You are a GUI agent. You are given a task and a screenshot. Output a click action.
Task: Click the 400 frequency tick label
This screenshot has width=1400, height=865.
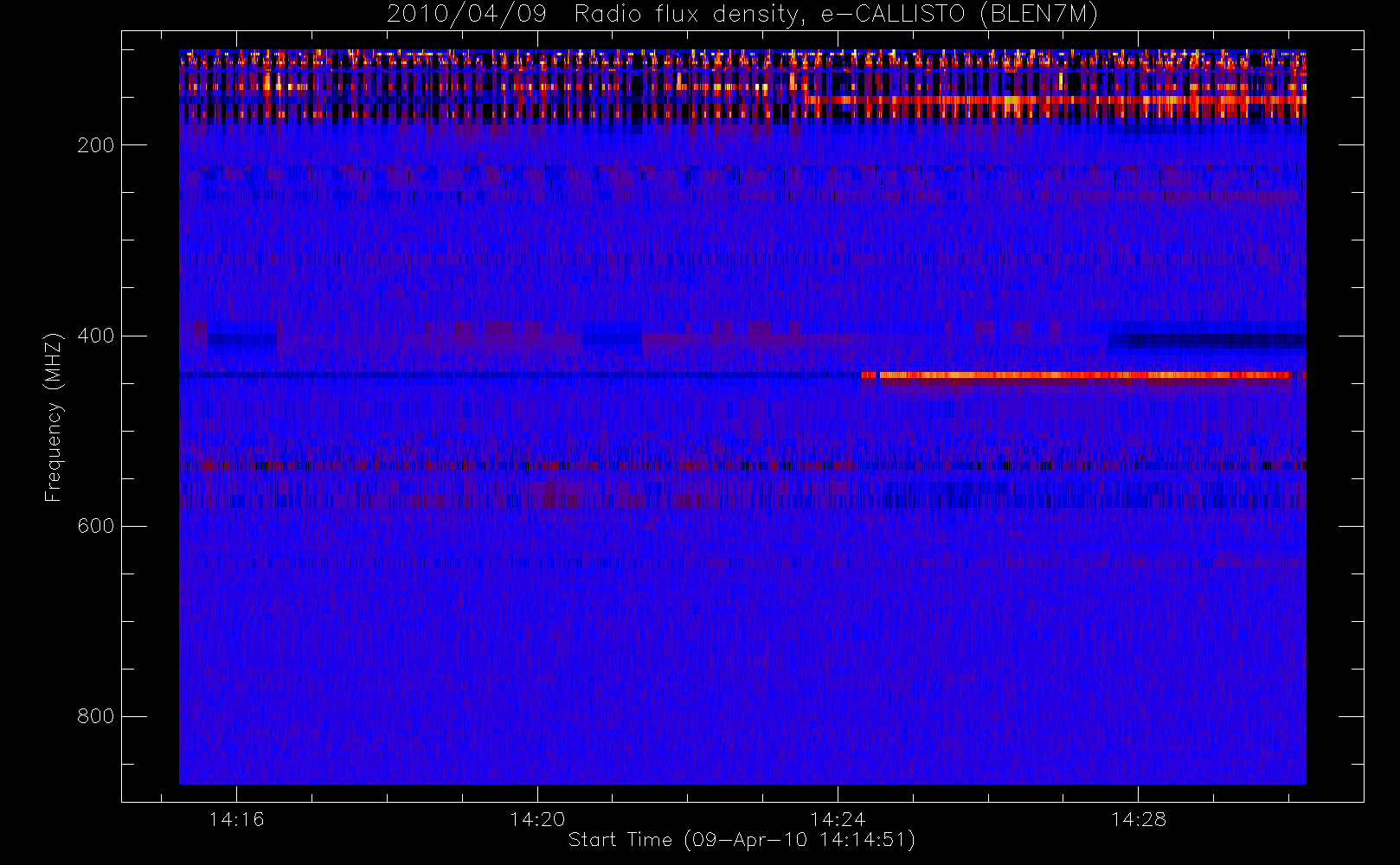click(x=95, y=336)
